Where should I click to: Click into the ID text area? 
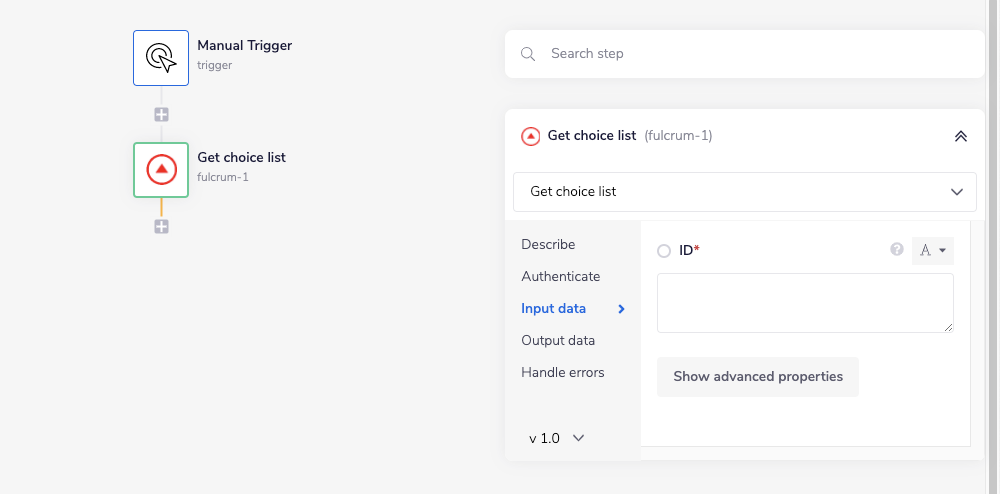tap(804, 302)
